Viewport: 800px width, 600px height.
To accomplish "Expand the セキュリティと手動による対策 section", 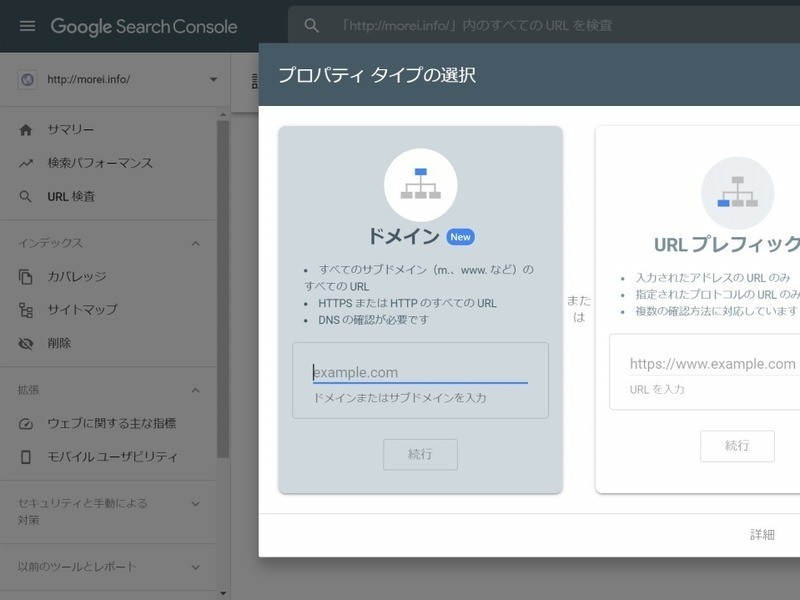I will coord(195,503).
